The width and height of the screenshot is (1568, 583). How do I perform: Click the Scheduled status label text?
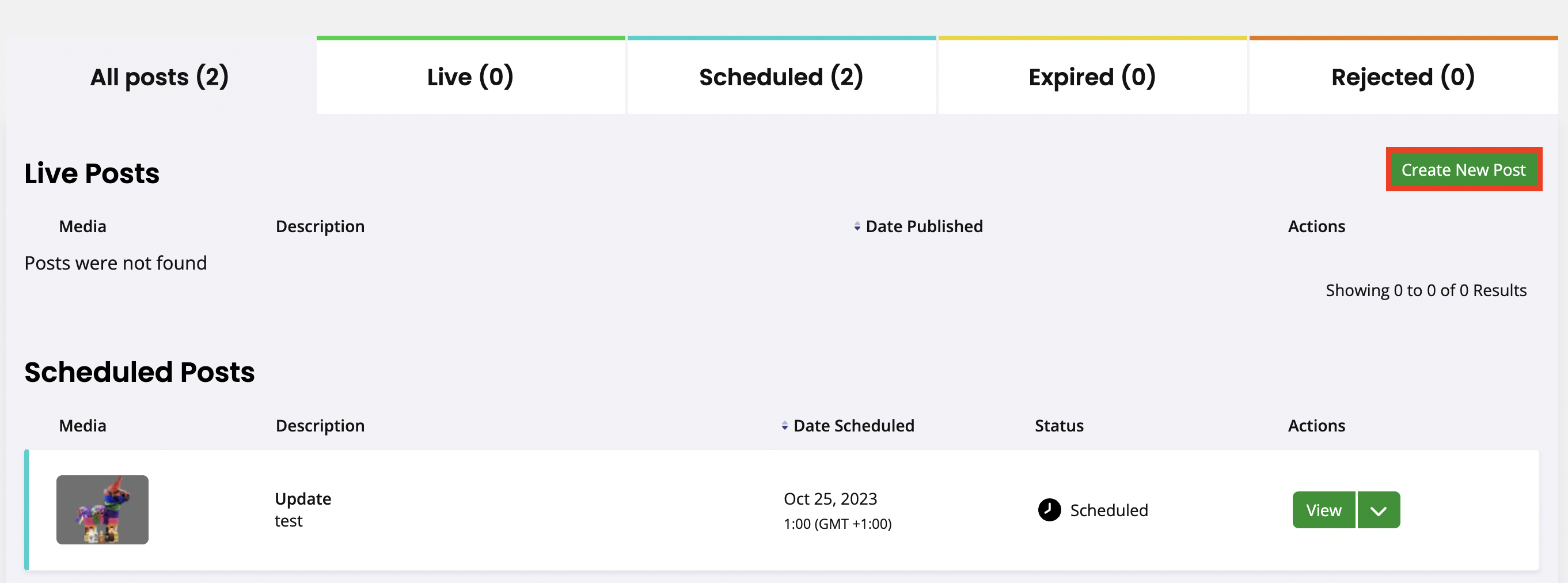click(x=1108, y=510)
